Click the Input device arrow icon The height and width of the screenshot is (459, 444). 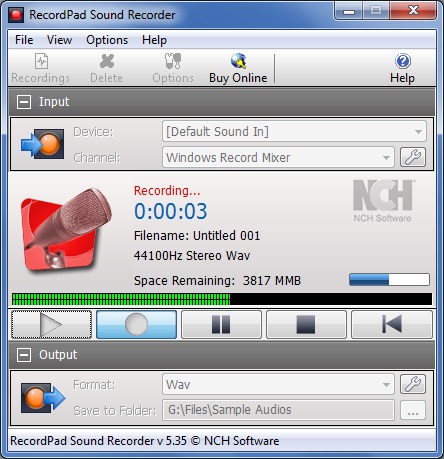42,144
